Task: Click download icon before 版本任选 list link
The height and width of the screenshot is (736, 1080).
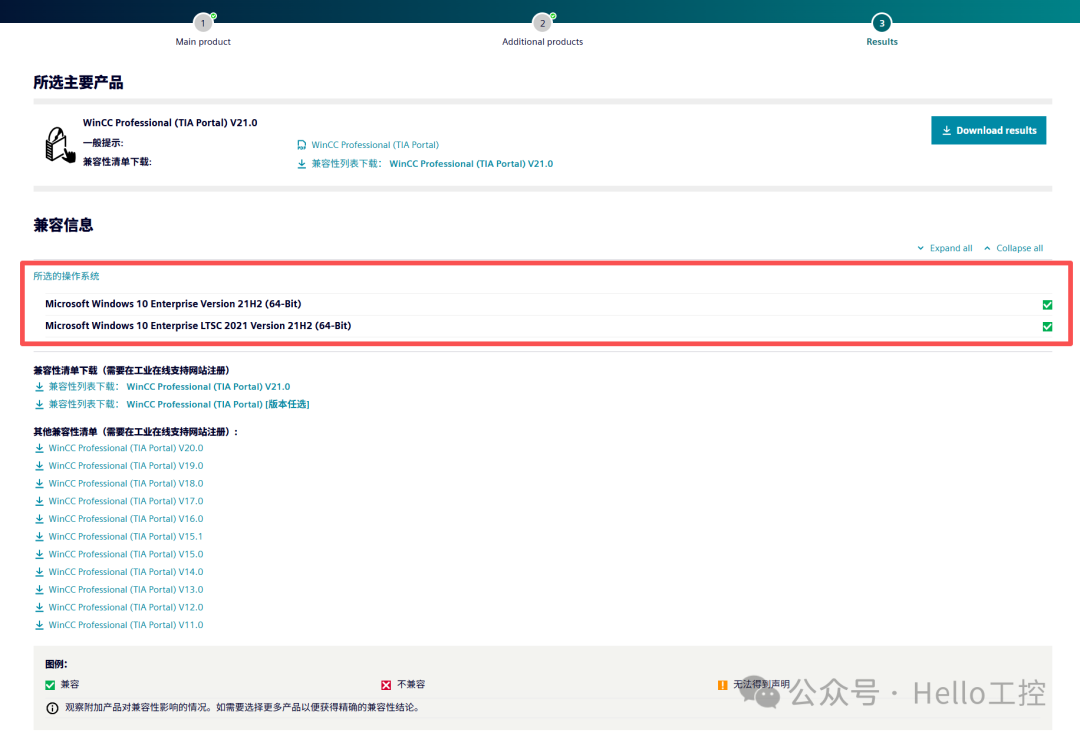Action: click(39, 404)
